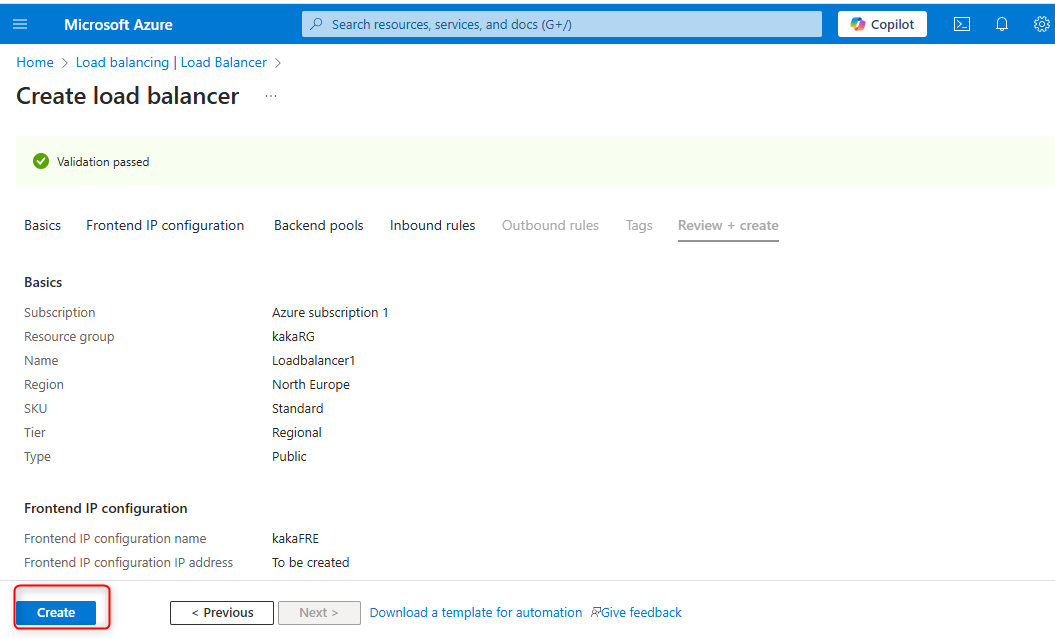Click the 'Region' field label
Image resolution: width=1055 pixels, height=638 pixels.
44,385
